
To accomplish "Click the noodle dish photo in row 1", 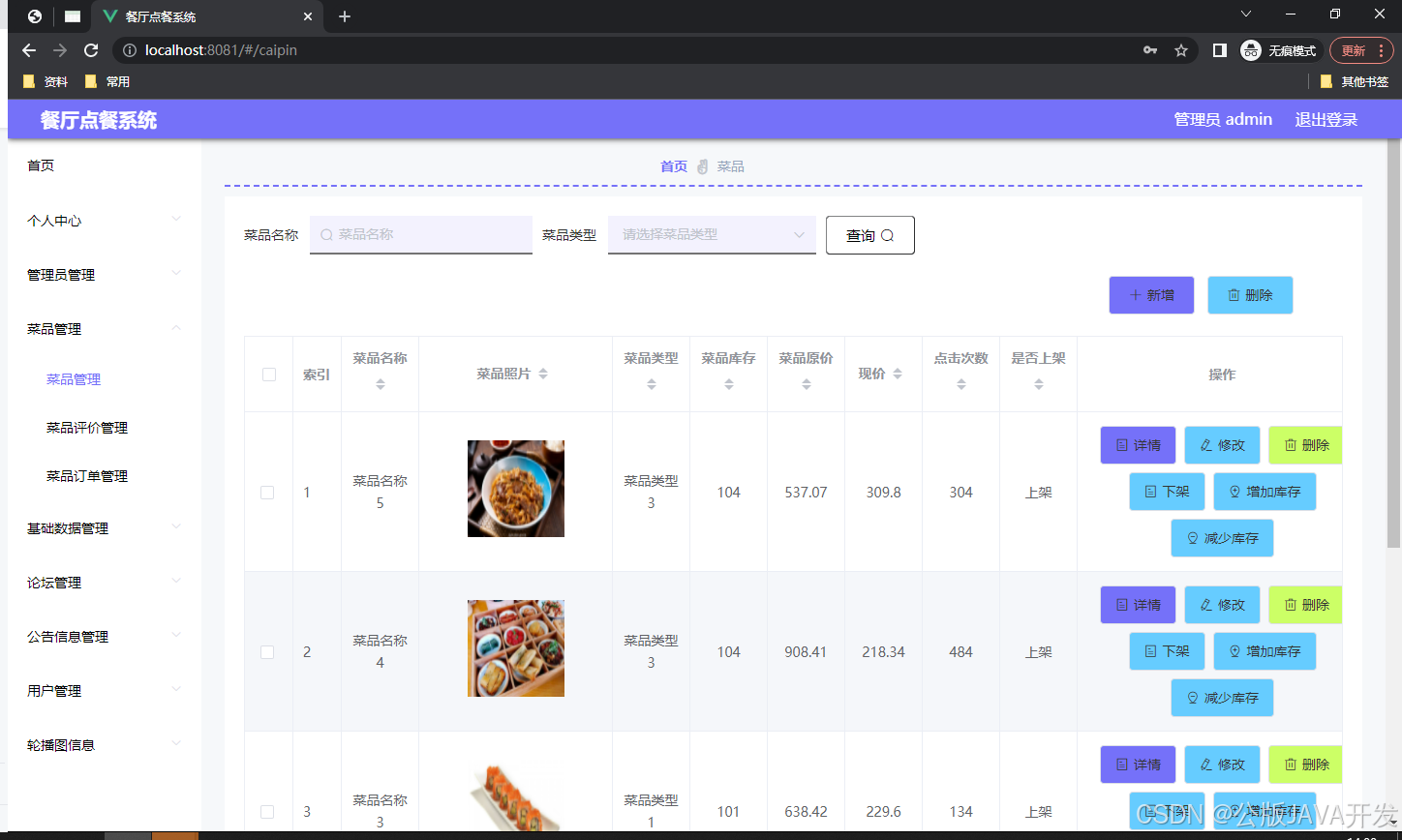I will pos(516,489).
